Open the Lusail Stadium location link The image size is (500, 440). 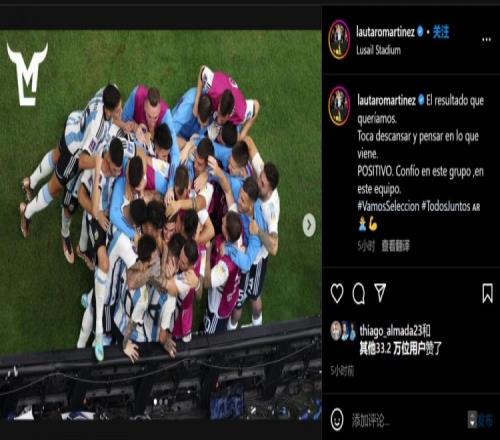click(378, 50)
